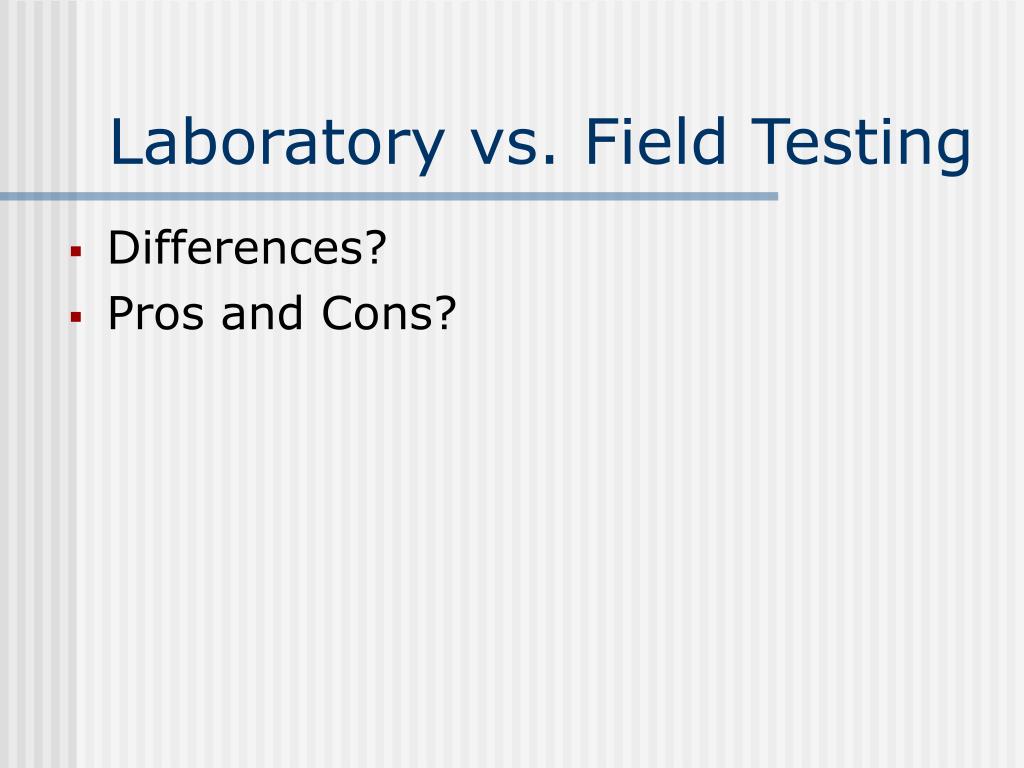1024x768 pixels.
Task: Click the word 'and' in second bullet
Action: [x=263, y=313]
